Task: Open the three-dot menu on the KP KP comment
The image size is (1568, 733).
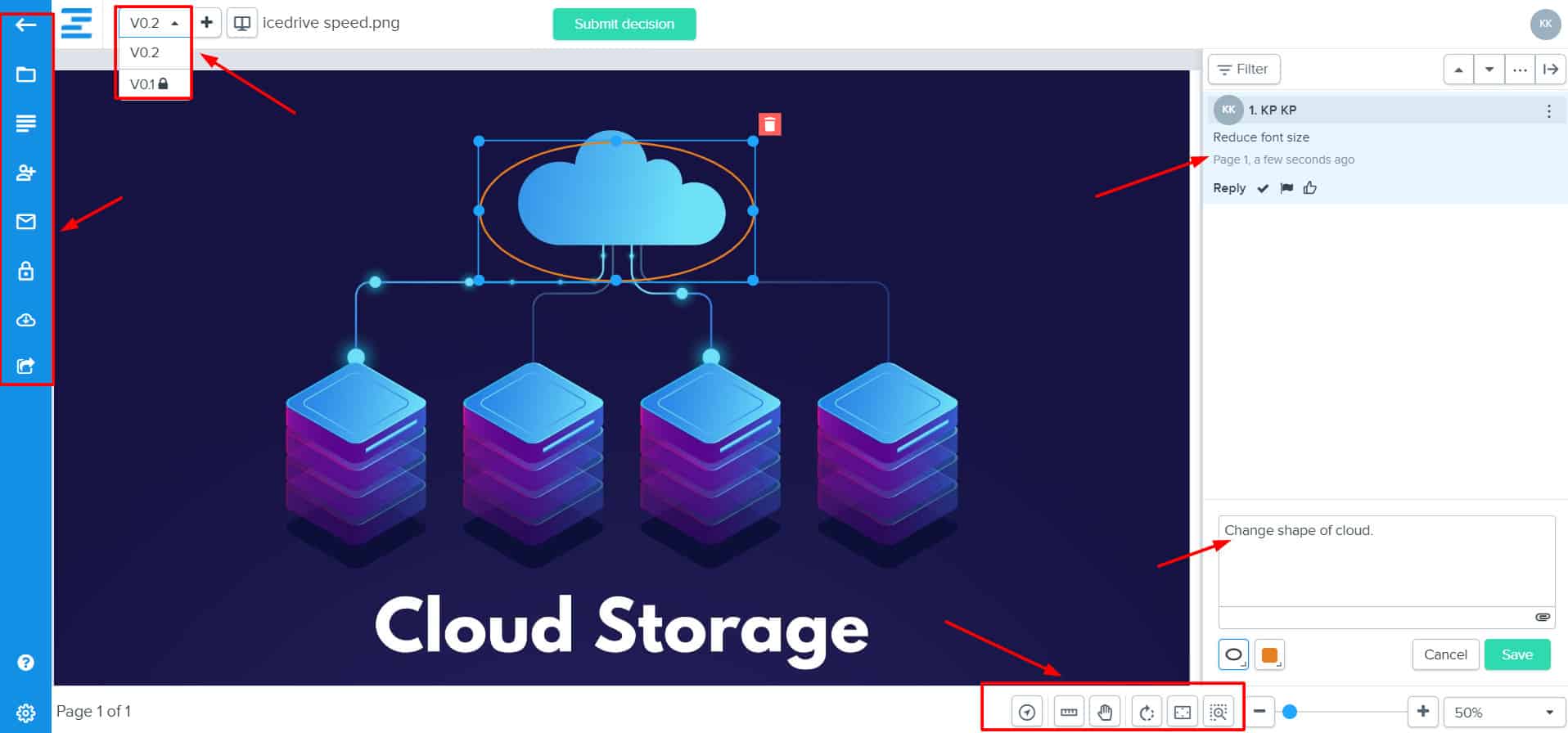Action: (1548, 111)
